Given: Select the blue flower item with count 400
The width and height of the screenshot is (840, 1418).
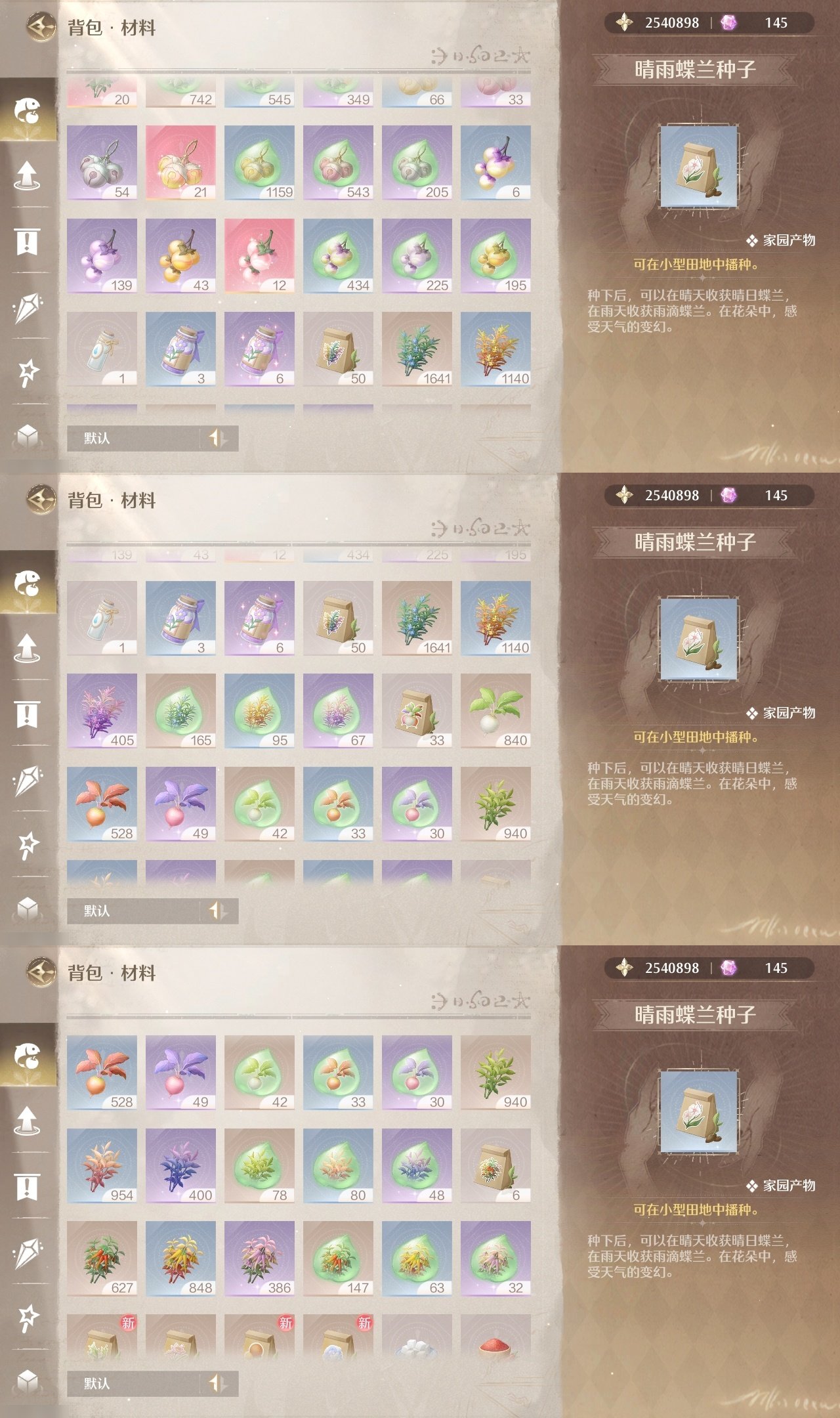Looking at the screenshot, I should click(180, 1166).
